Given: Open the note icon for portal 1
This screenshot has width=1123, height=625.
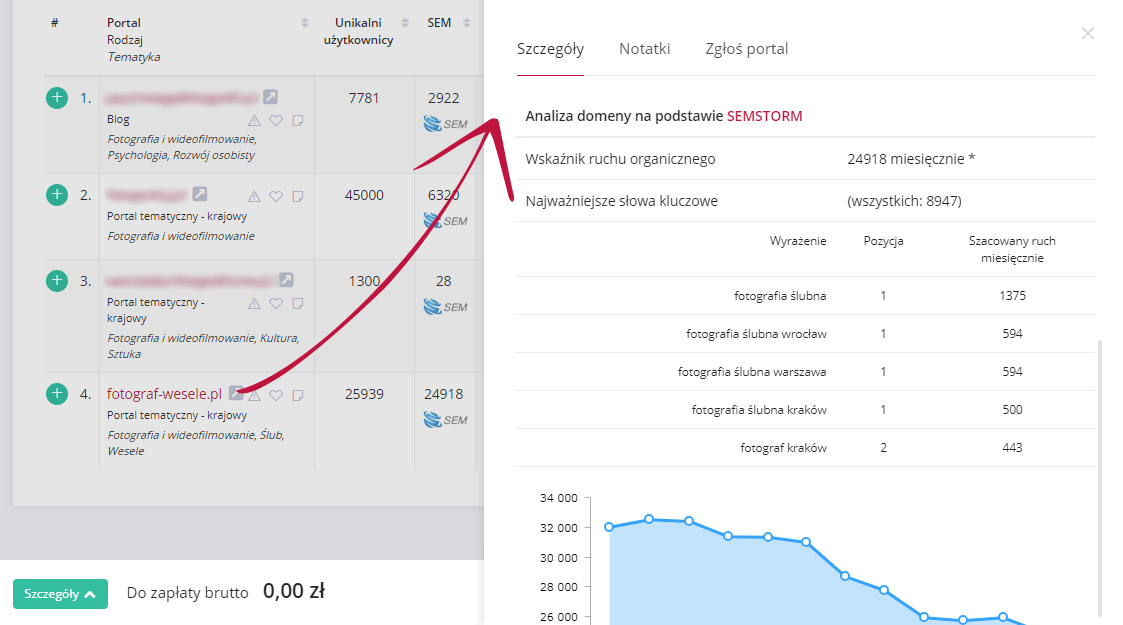Looking at the screenshot, I should click(x=298, y=120).
